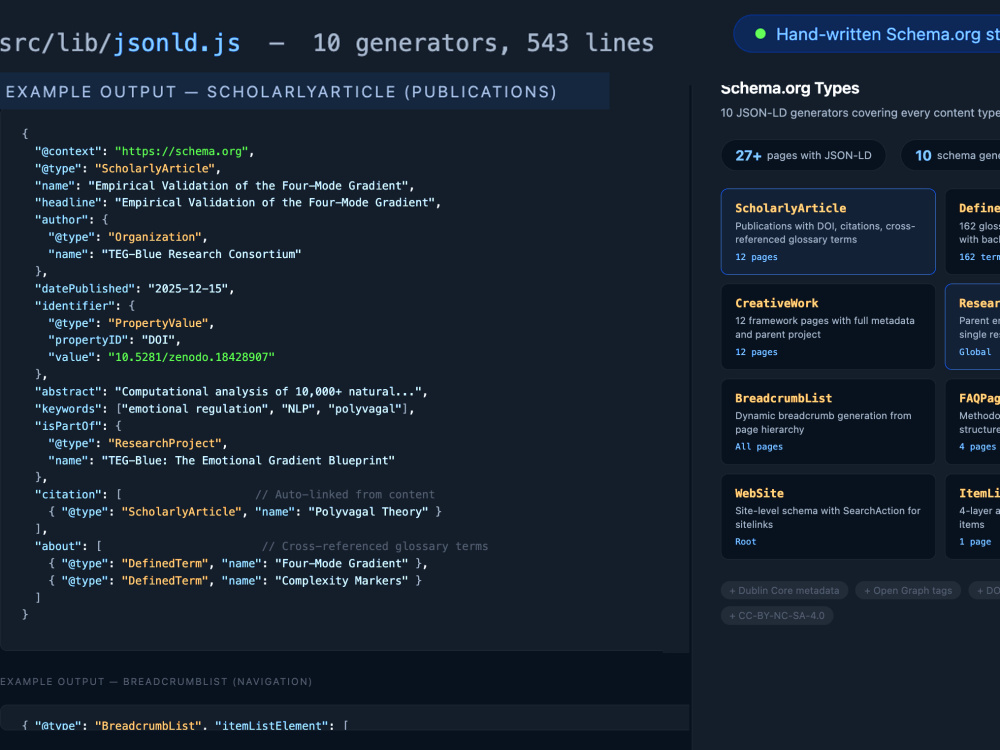
Task: Click the '+ Open Graph tags' tag
Action: pyautogui.click(x=908, y=591)
